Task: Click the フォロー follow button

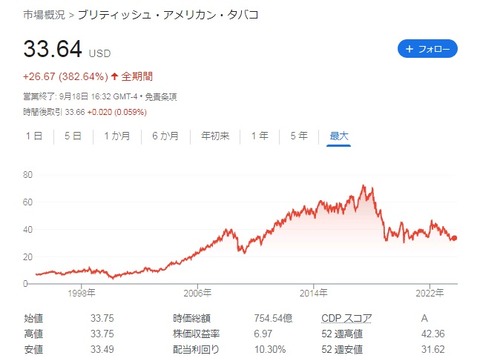Action: tap(427, 49)
